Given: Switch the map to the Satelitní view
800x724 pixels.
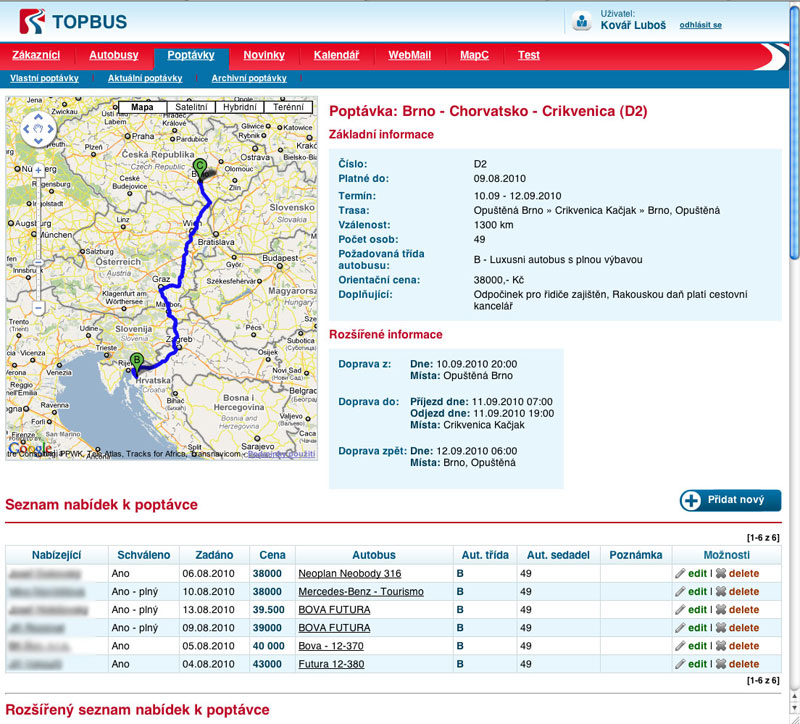Looking at the screenshot, I should point(191,107).
